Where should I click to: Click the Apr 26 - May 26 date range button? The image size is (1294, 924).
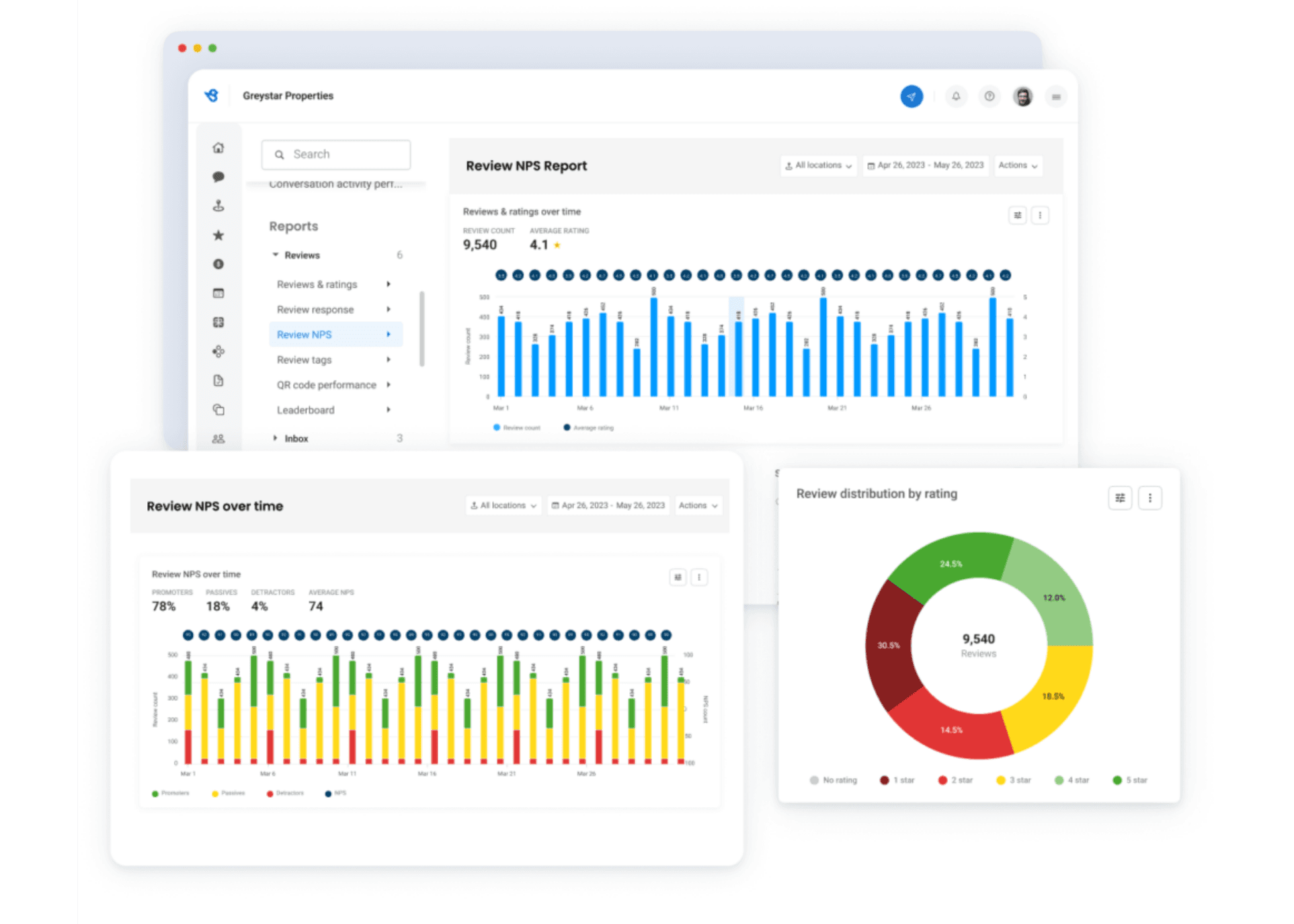pos(925,165)
